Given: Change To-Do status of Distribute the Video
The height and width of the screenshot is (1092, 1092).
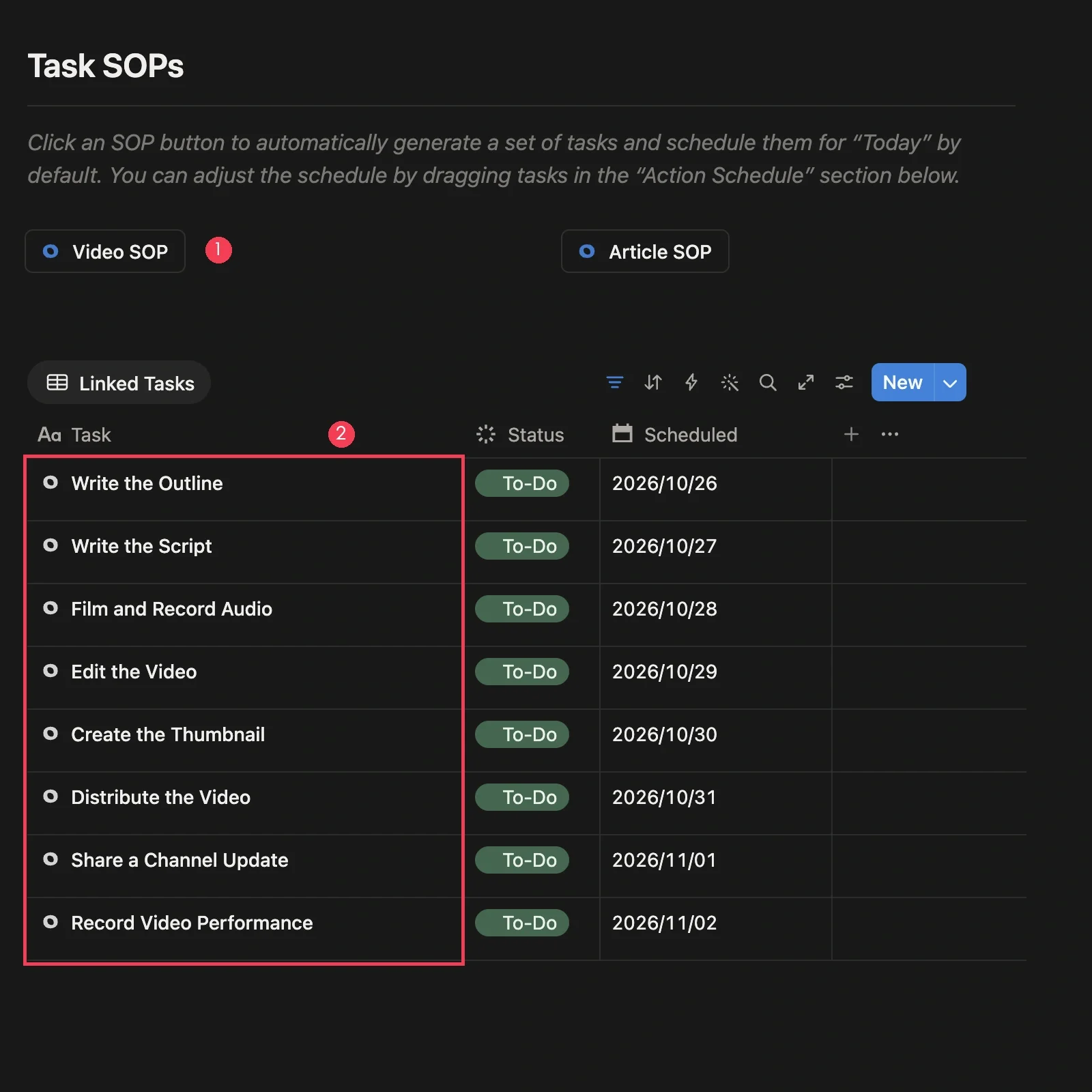Looking at the screenshot, I should point(522,797).
